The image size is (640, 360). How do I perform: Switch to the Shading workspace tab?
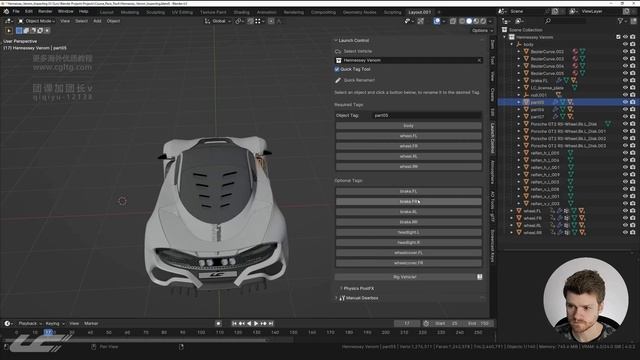click(x=242, y=12)
